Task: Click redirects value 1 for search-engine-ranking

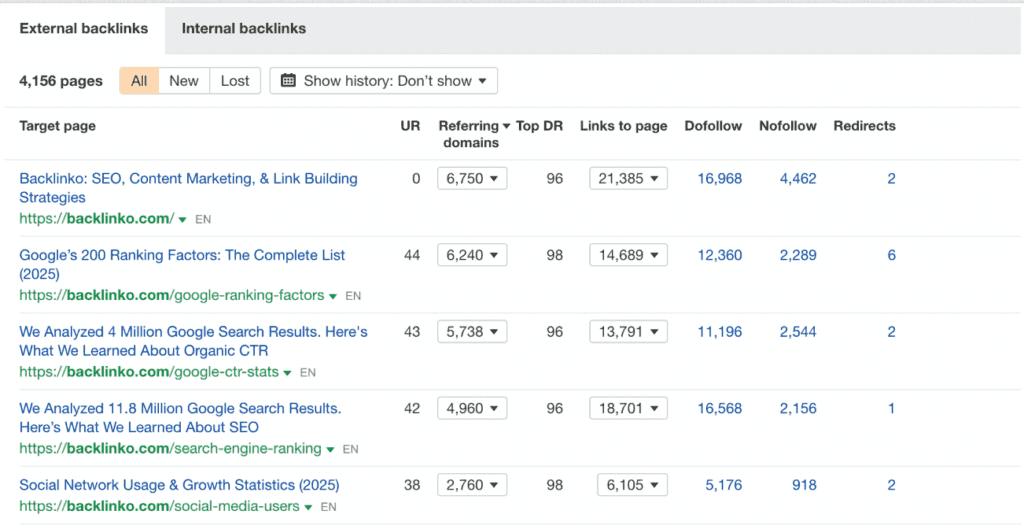Action: [891, 408]
